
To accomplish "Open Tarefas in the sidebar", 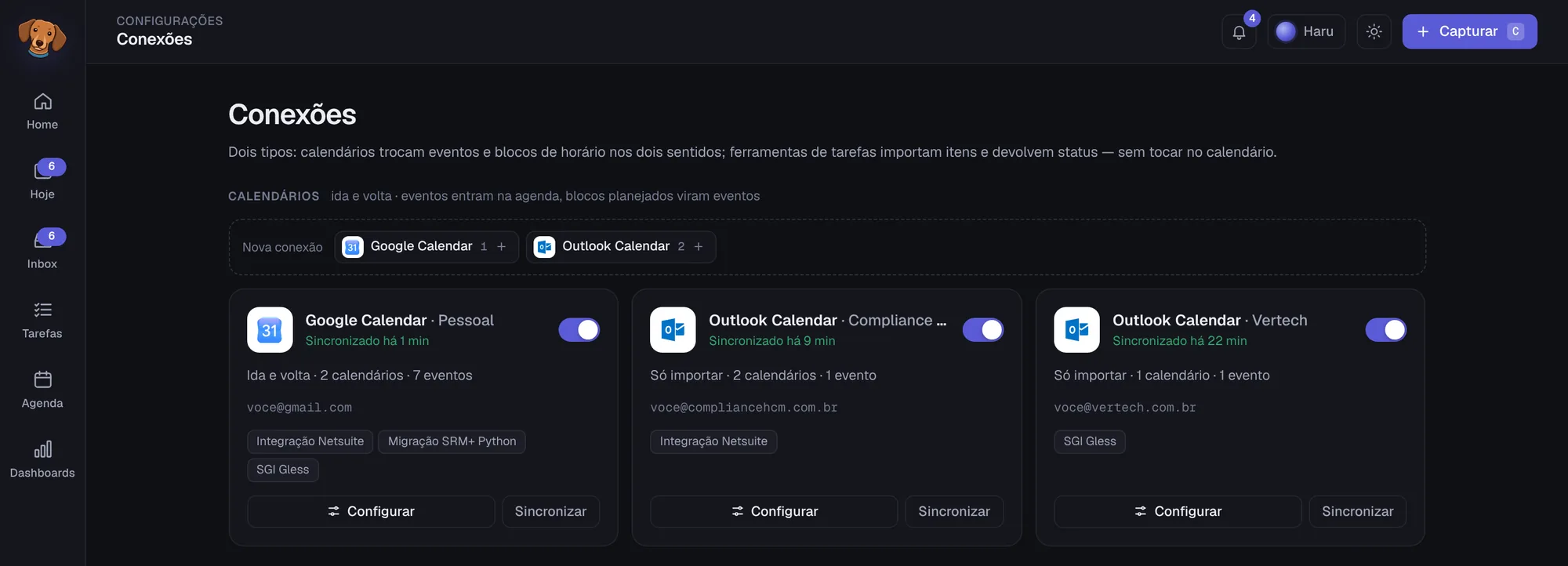I will coord(42,321).
